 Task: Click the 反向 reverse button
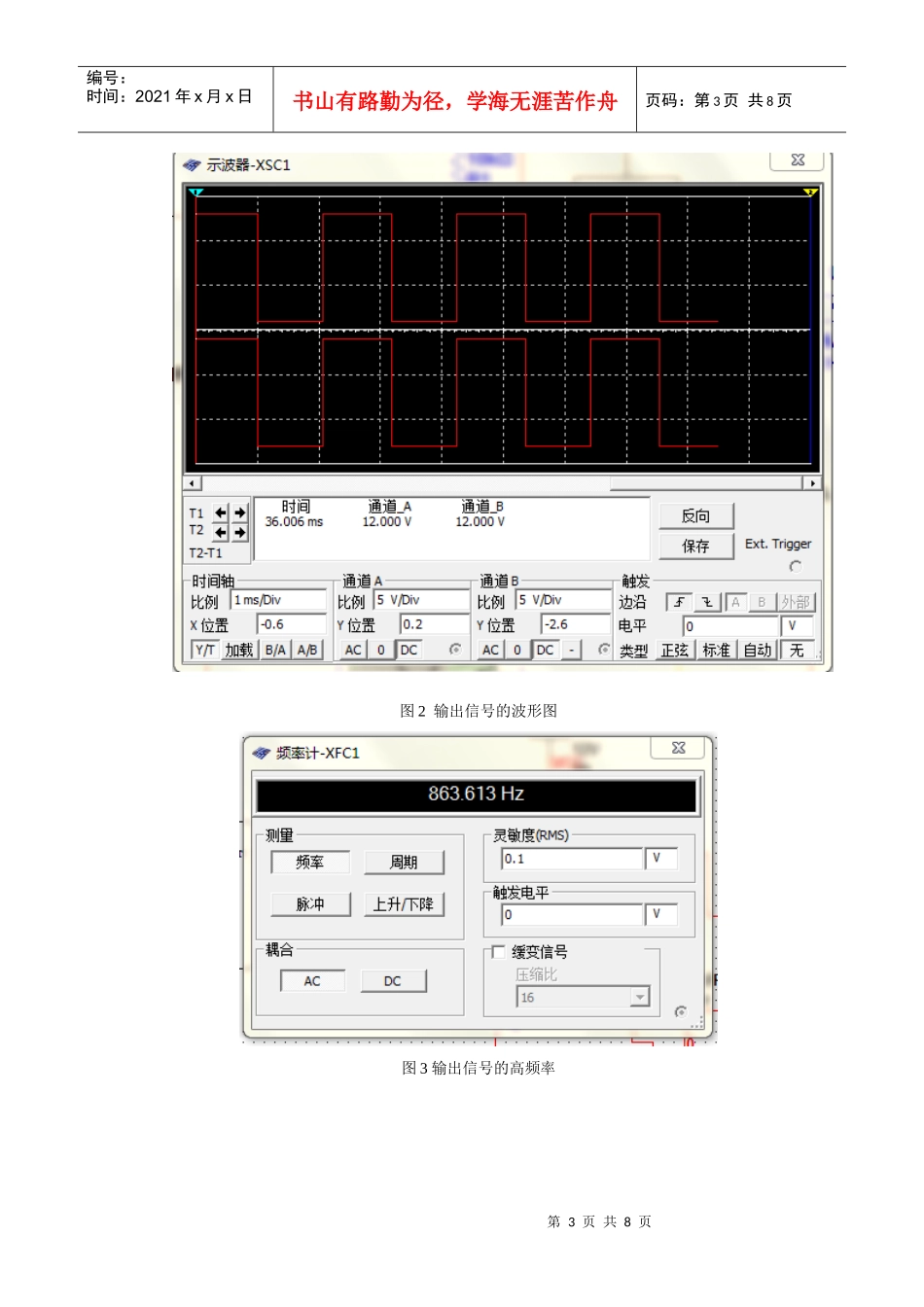(x=695, y=515)
